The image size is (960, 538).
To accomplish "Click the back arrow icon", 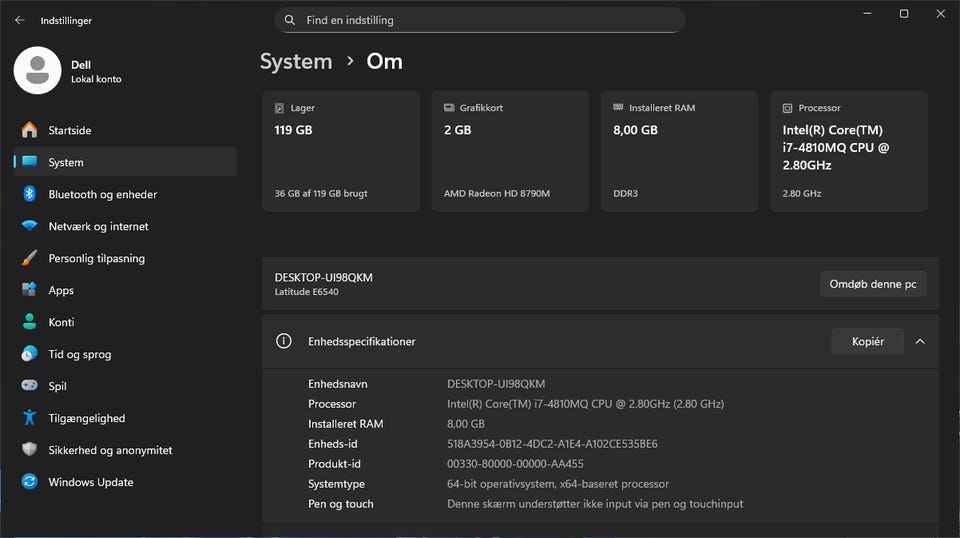I will tap(19, 20).
